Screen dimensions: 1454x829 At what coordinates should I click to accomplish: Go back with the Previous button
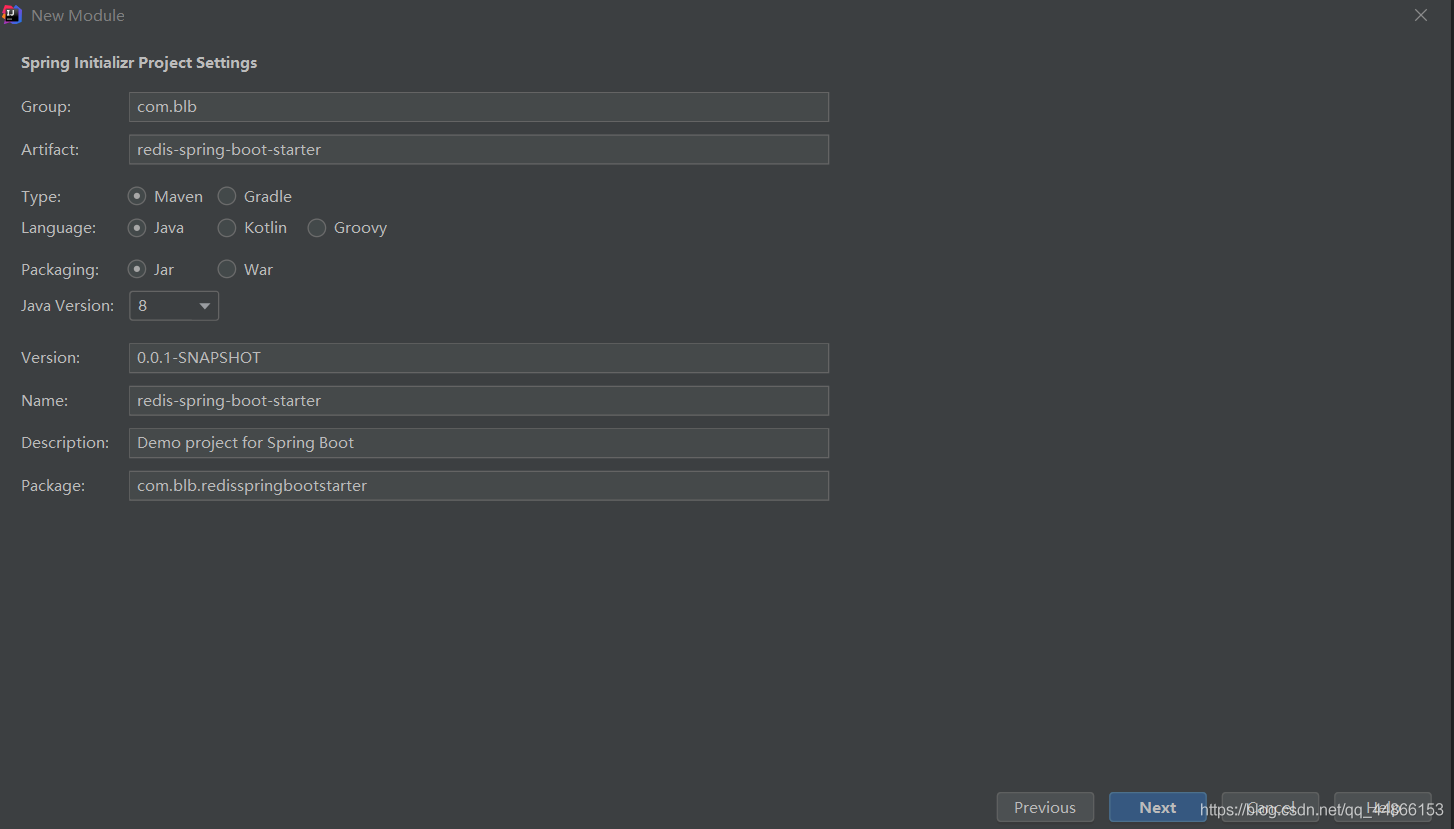1045,808
